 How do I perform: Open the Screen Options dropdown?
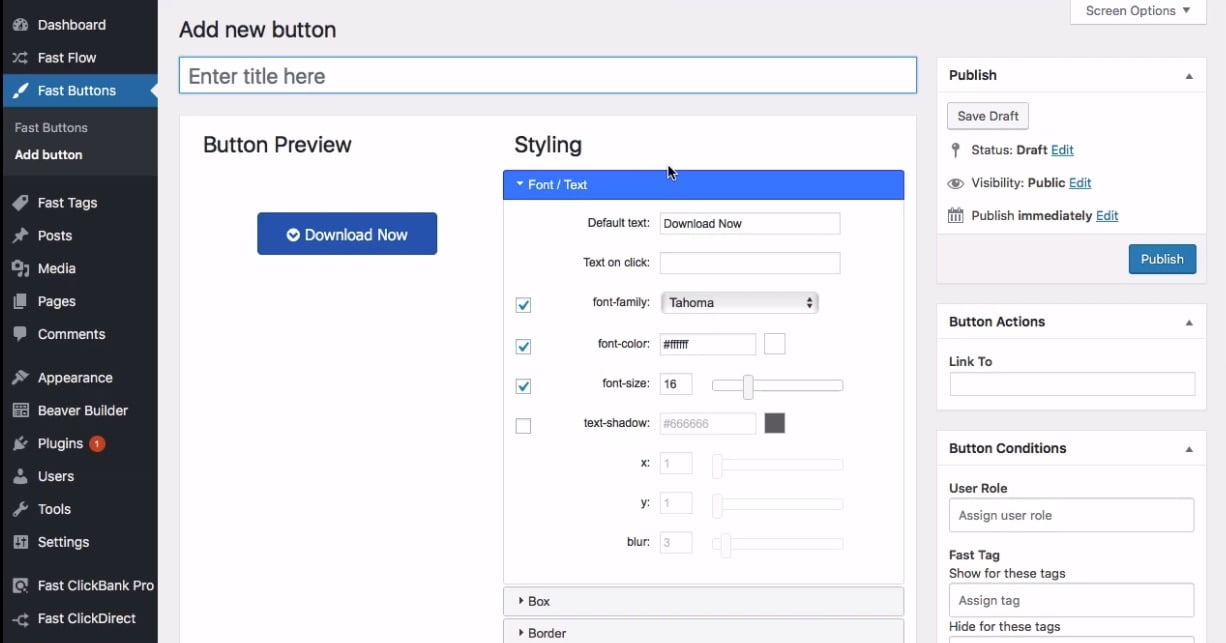1137,11
